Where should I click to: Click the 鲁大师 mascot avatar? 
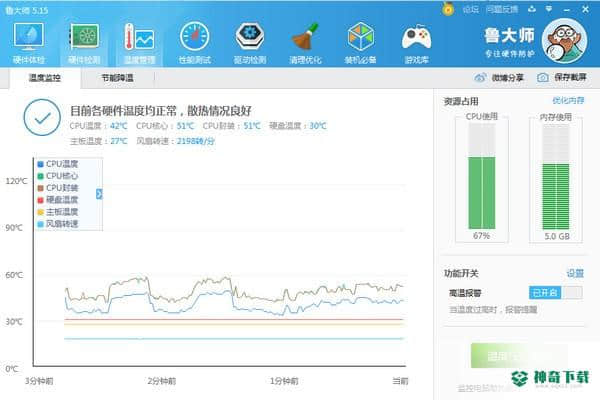pyautogui.click(x=565, y=41)
